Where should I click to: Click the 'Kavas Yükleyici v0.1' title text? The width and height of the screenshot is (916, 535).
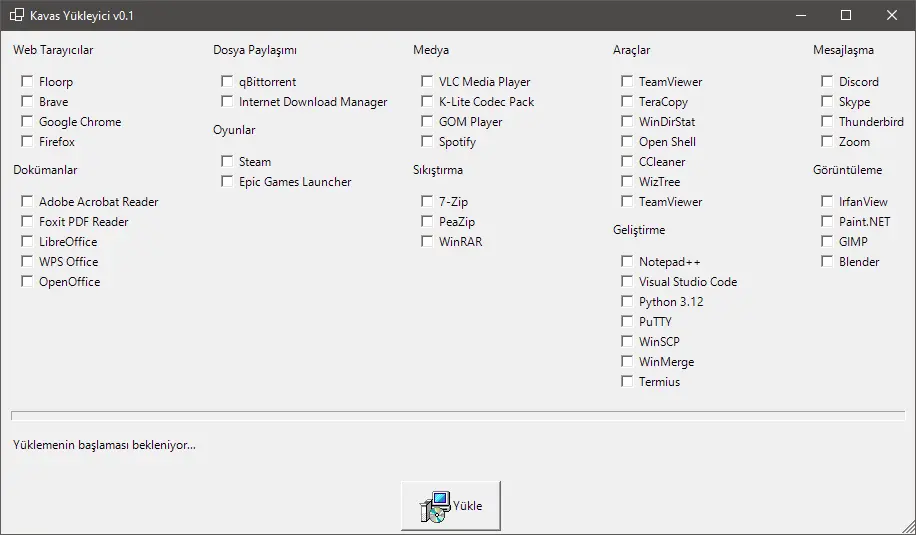[x=82, y=16]
